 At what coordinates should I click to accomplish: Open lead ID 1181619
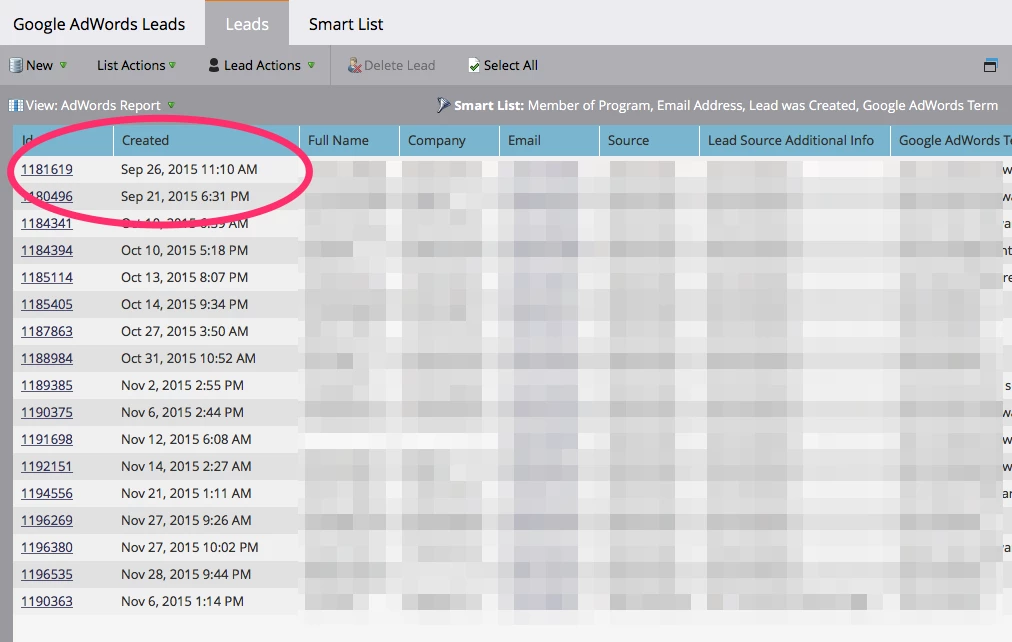[46, 169]
